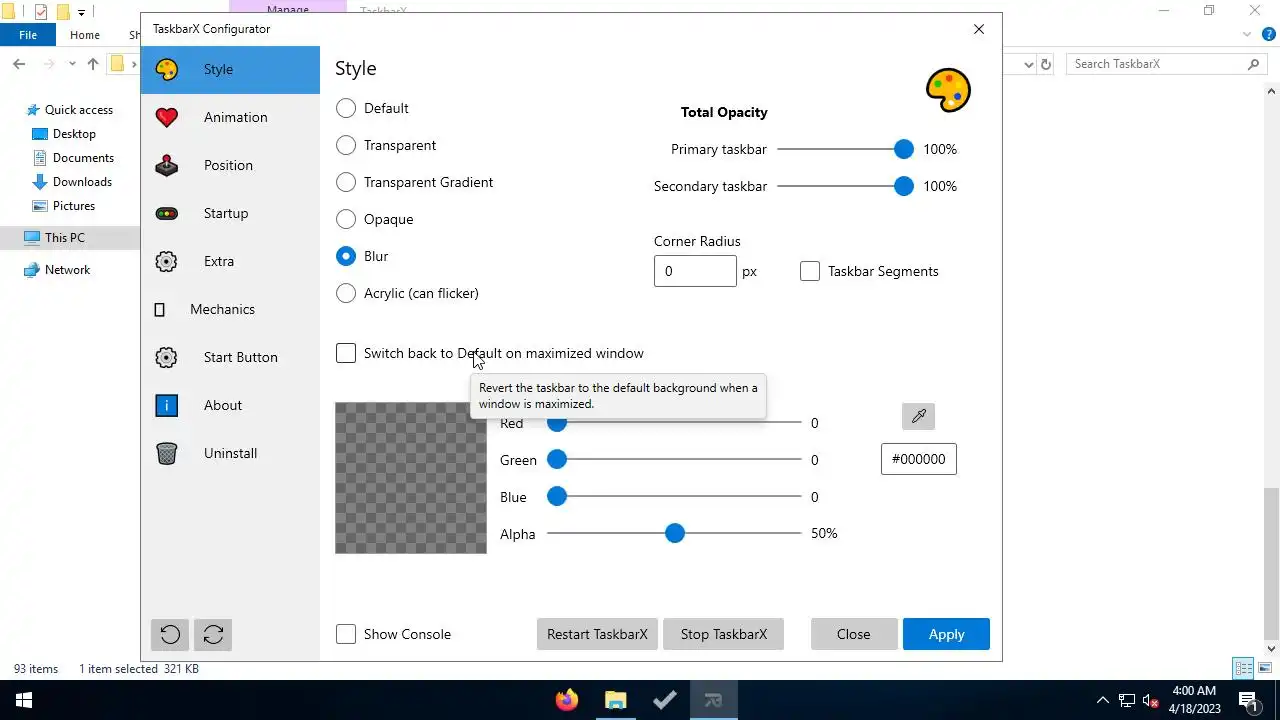
Task: Open Firefox from the taskbar
Action: click(x=567, y=700)
